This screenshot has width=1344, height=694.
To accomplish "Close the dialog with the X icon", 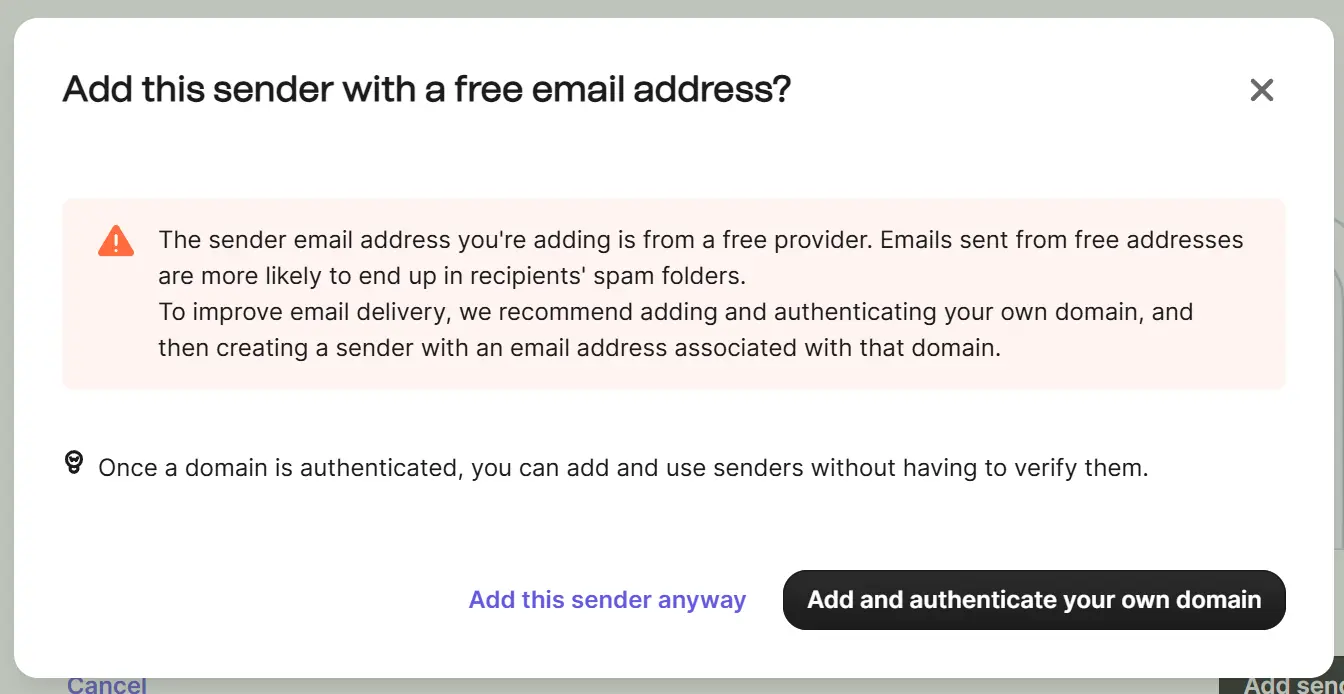I will coord(1262,90).
